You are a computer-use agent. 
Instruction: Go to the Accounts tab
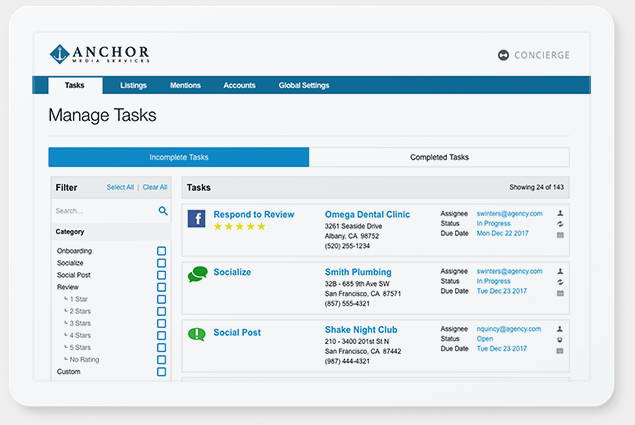coord(239,85)
